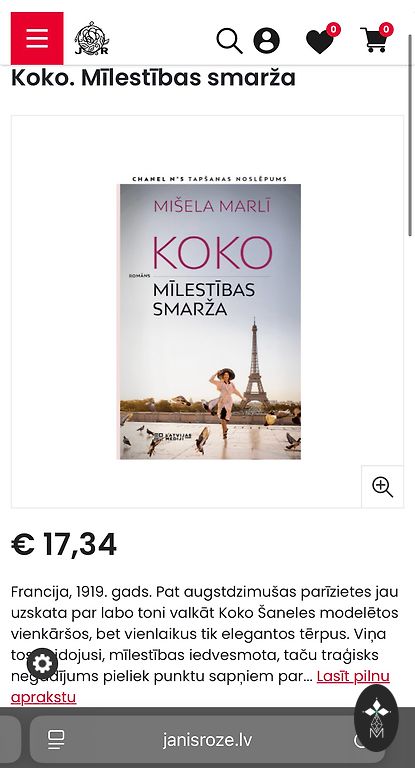Click the € 17,34 price text
The image size is (415, 768).
(x=64, y=544)
